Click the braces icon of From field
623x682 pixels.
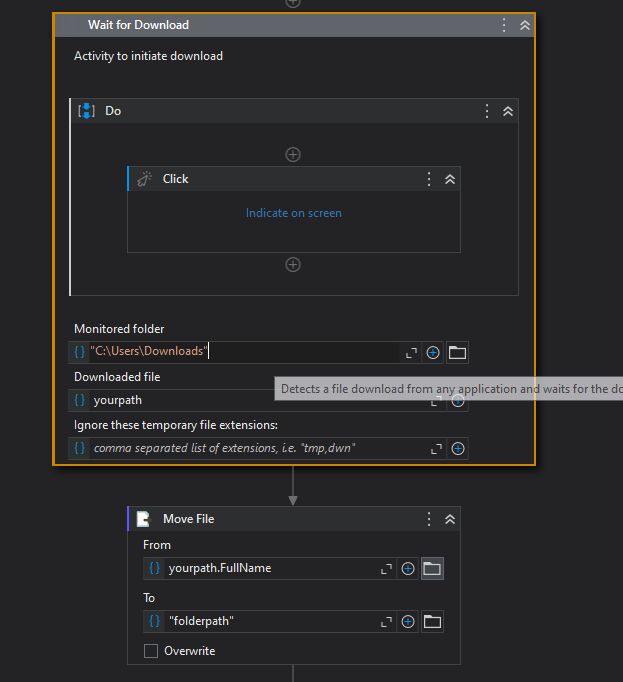tap(154, 568)
